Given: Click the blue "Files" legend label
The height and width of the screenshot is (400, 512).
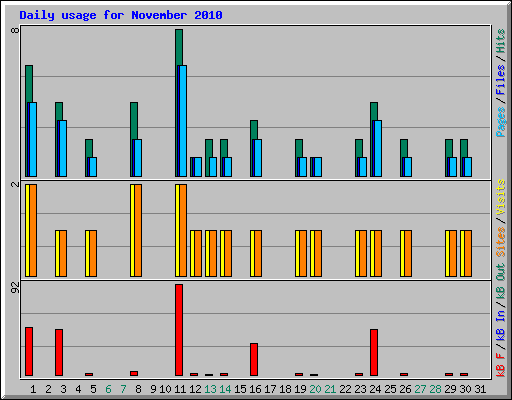Looking at the screenshot, I should (500, 80).
